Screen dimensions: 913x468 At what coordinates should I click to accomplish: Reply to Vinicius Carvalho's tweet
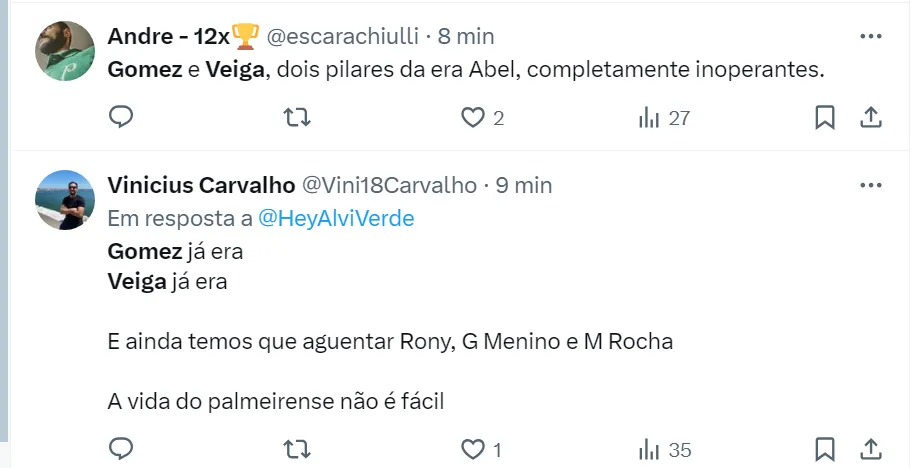click(121, 450)
